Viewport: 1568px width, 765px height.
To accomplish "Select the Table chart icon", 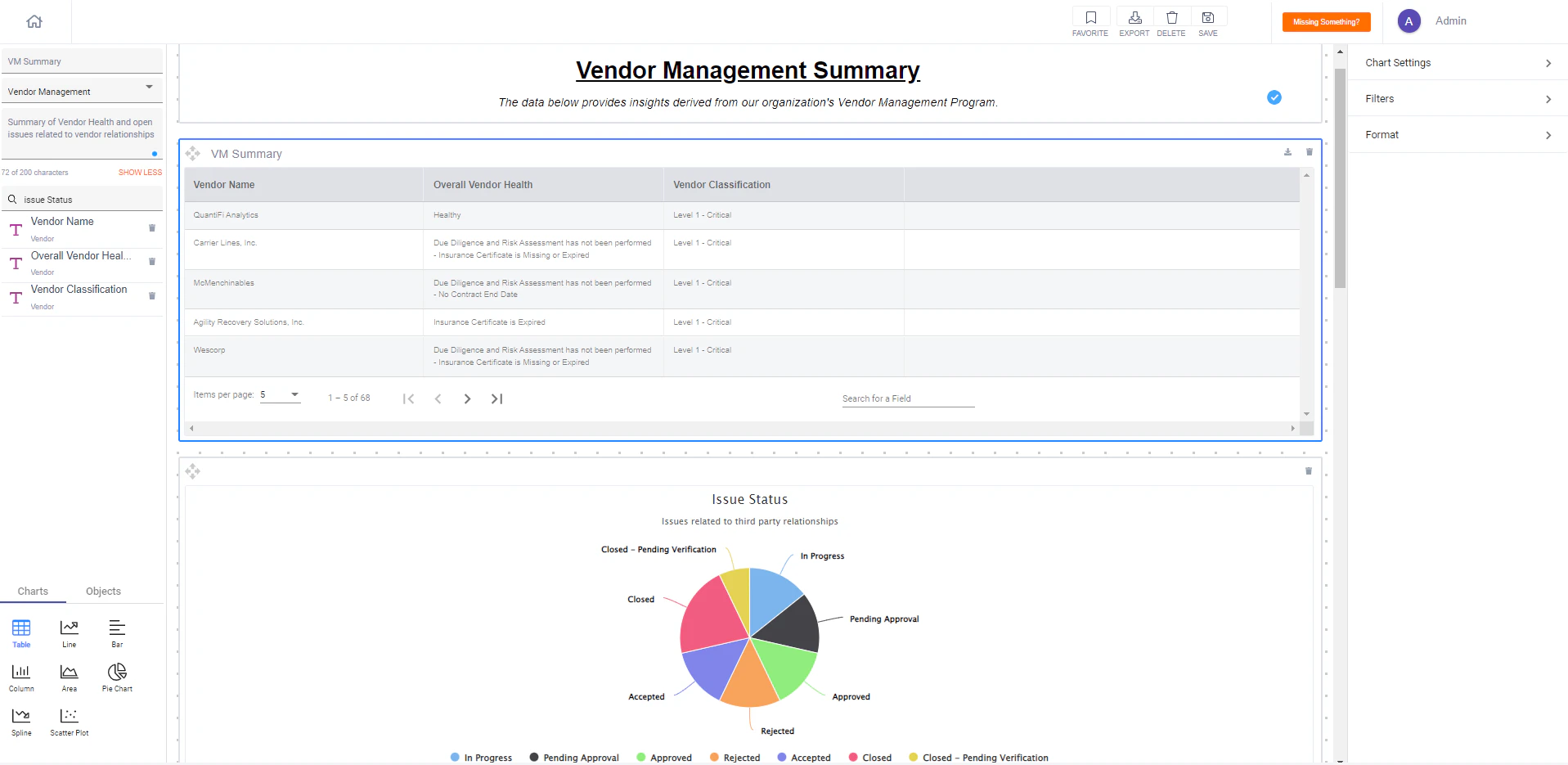I will coord(20,630).
